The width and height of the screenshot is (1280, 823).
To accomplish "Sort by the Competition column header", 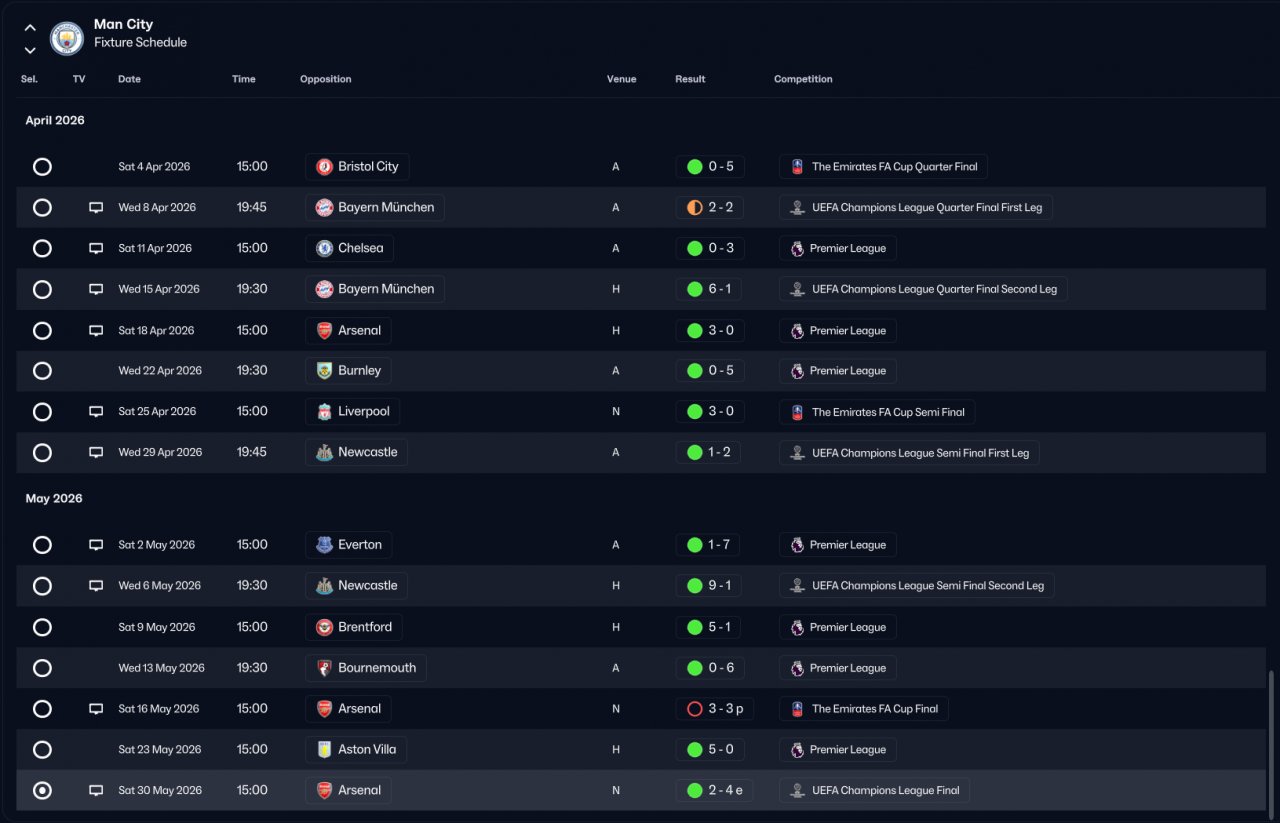I will point(803,79).
